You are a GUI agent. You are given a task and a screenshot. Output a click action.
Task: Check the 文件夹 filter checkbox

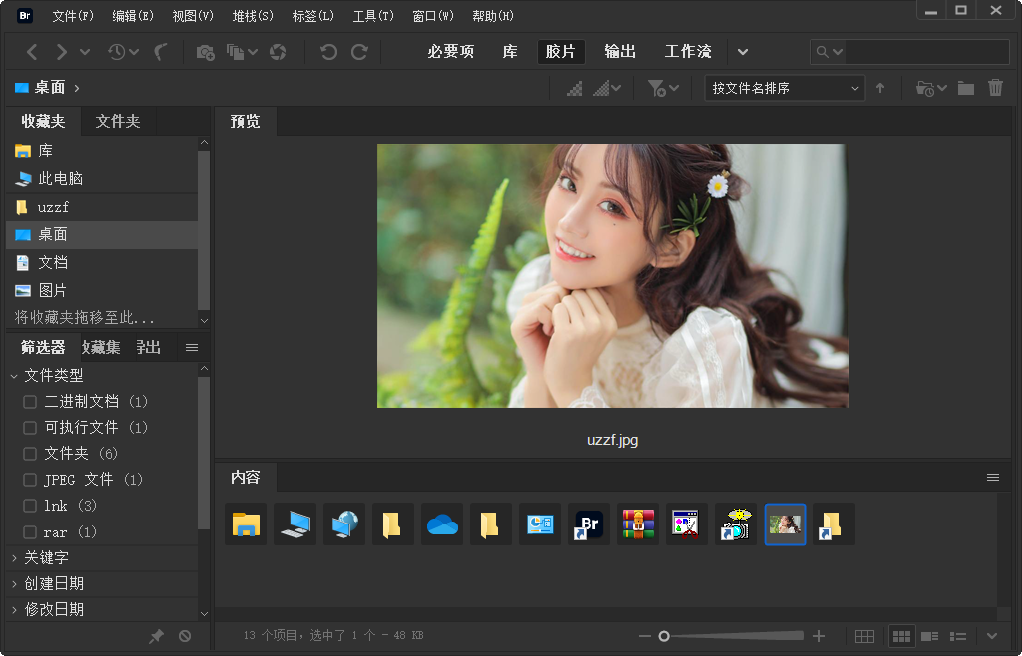click(29, 454)
